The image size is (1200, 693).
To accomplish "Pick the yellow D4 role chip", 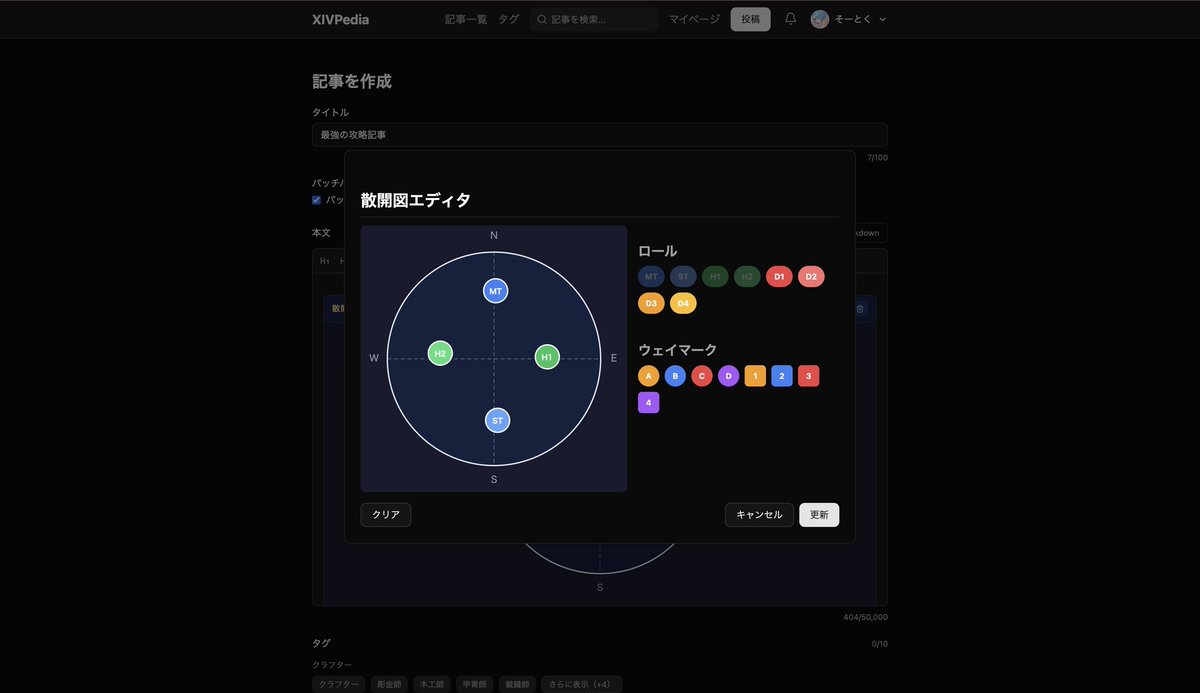I will pyautogui.click(x=683, y=303).
